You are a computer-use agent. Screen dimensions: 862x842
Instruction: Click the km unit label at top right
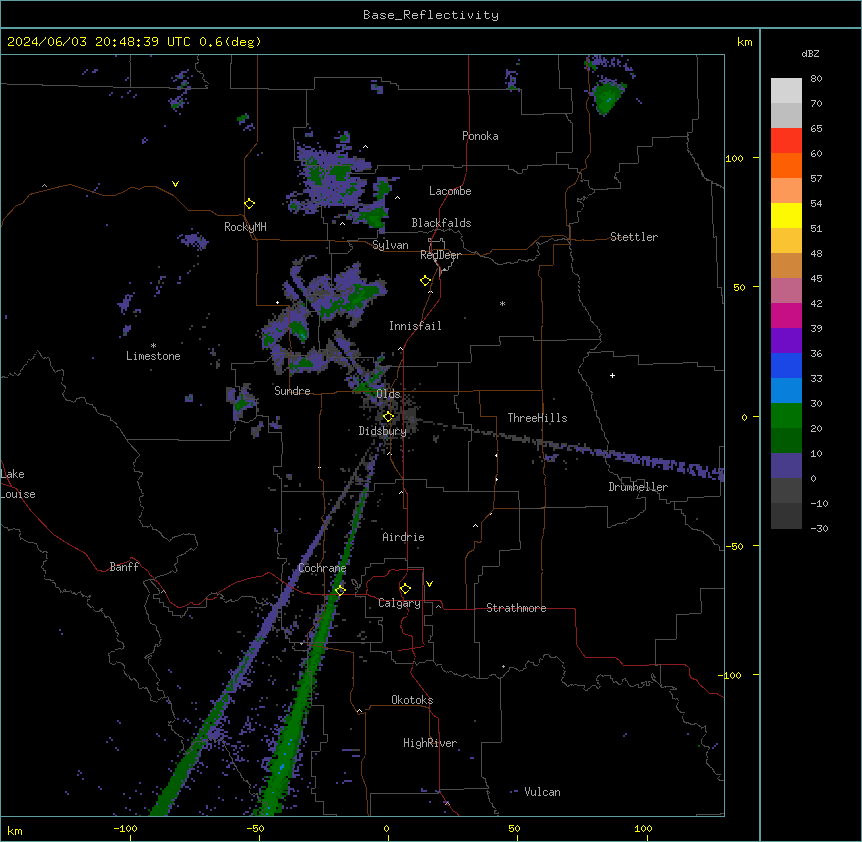click(744, 42)
